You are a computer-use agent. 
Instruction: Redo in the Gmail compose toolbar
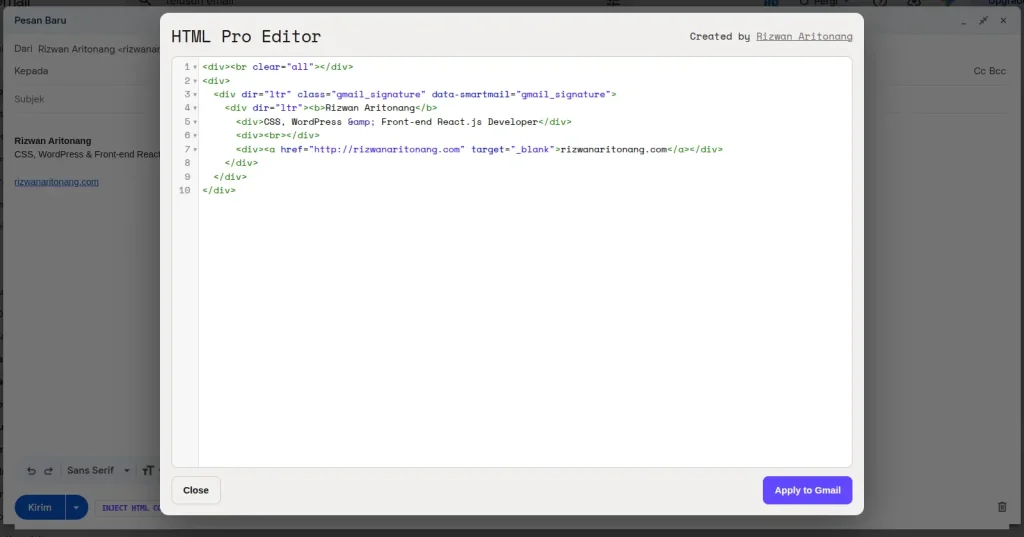point(48,470)
